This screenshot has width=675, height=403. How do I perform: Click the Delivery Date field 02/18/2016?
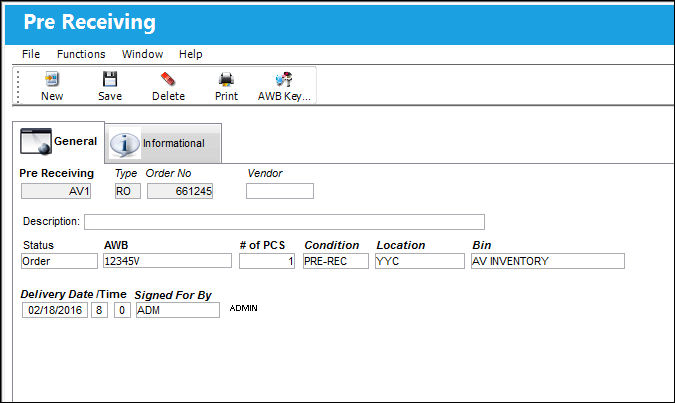pyautogui.click(x=55, y=310)
